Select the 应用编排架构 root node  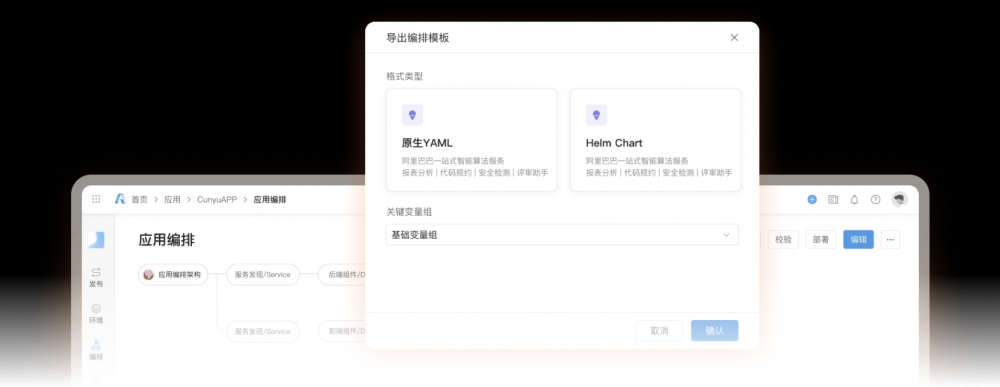pyautogui.click(x=173, y=275)
